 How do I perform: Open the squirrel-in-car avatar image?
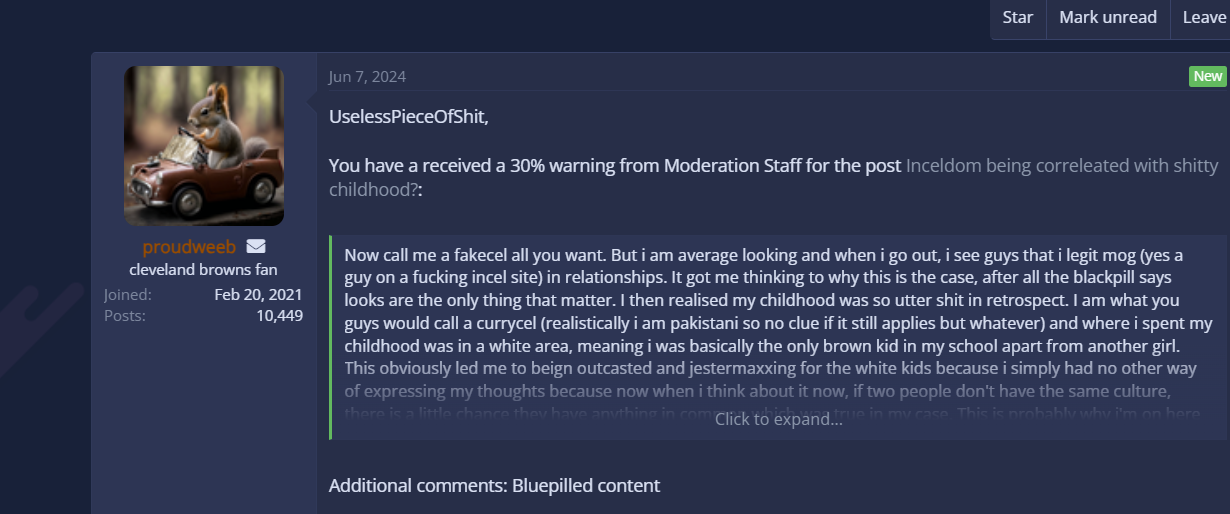coord(204,146)
